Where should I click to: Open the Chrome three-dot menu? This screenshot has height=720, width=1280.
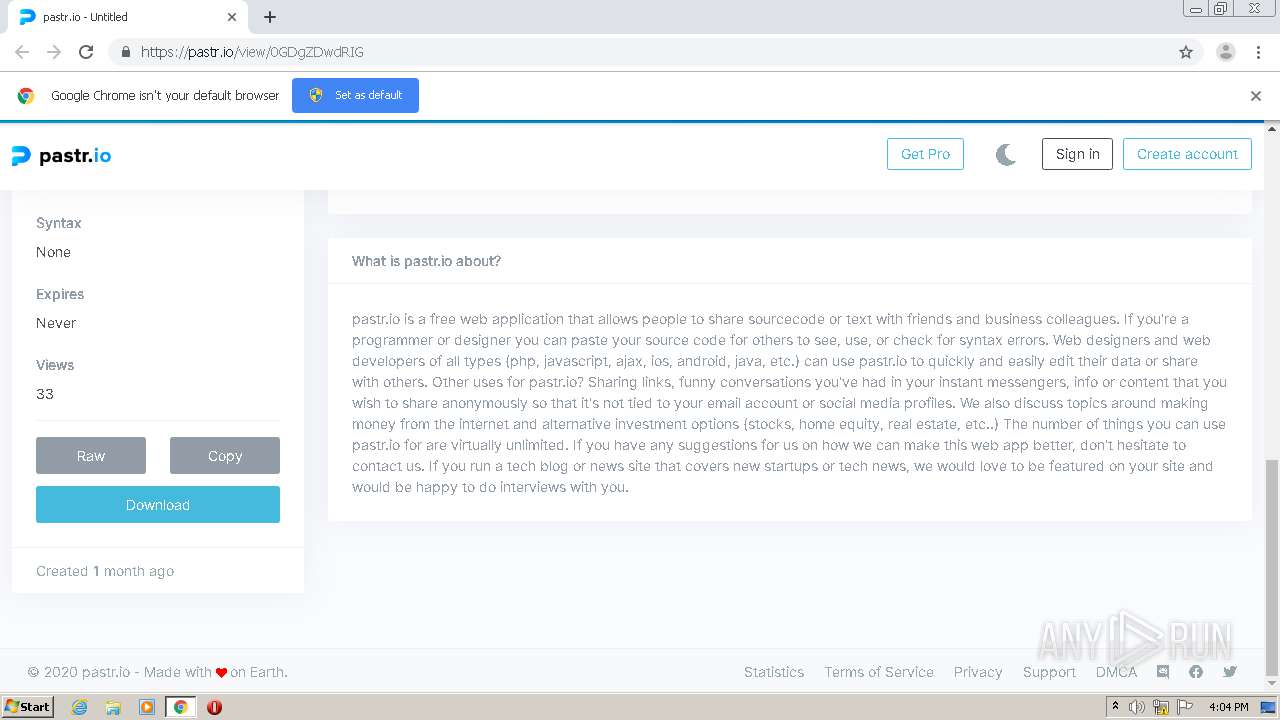1259,52
